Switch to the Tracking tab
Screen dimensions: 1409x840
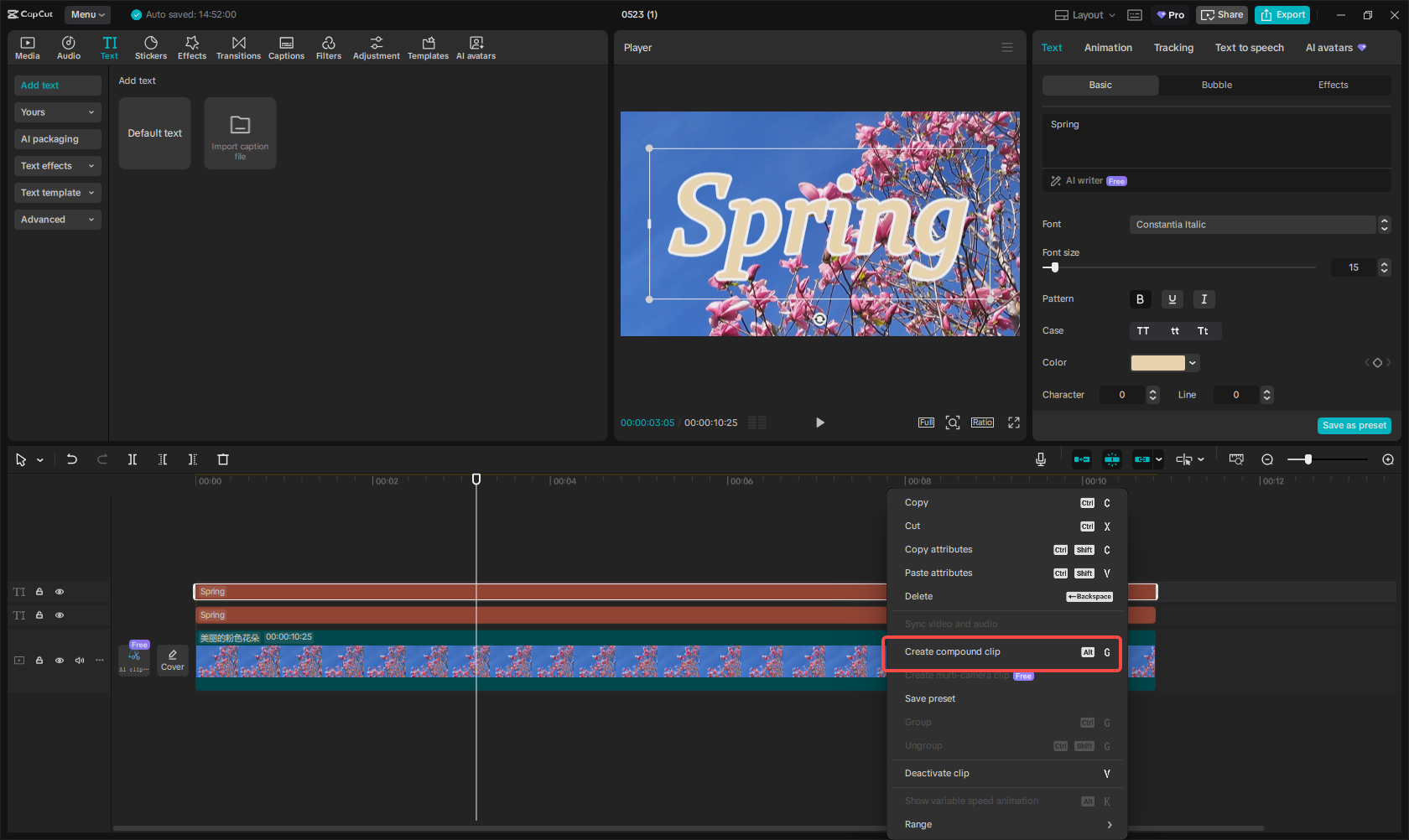click(x=1173, y=48)
